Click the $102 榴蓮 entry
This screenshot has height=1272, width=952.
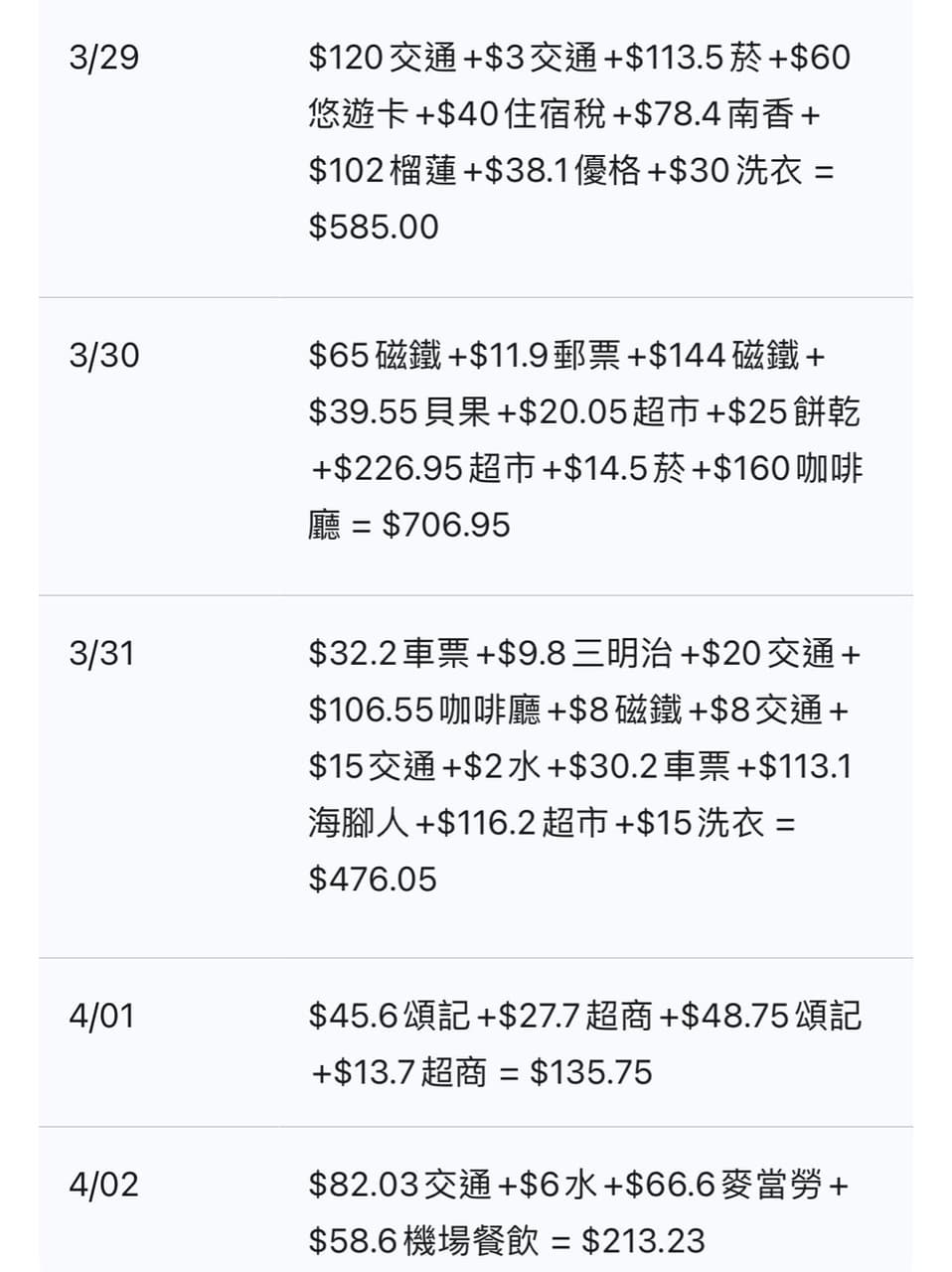pos(383,171)
